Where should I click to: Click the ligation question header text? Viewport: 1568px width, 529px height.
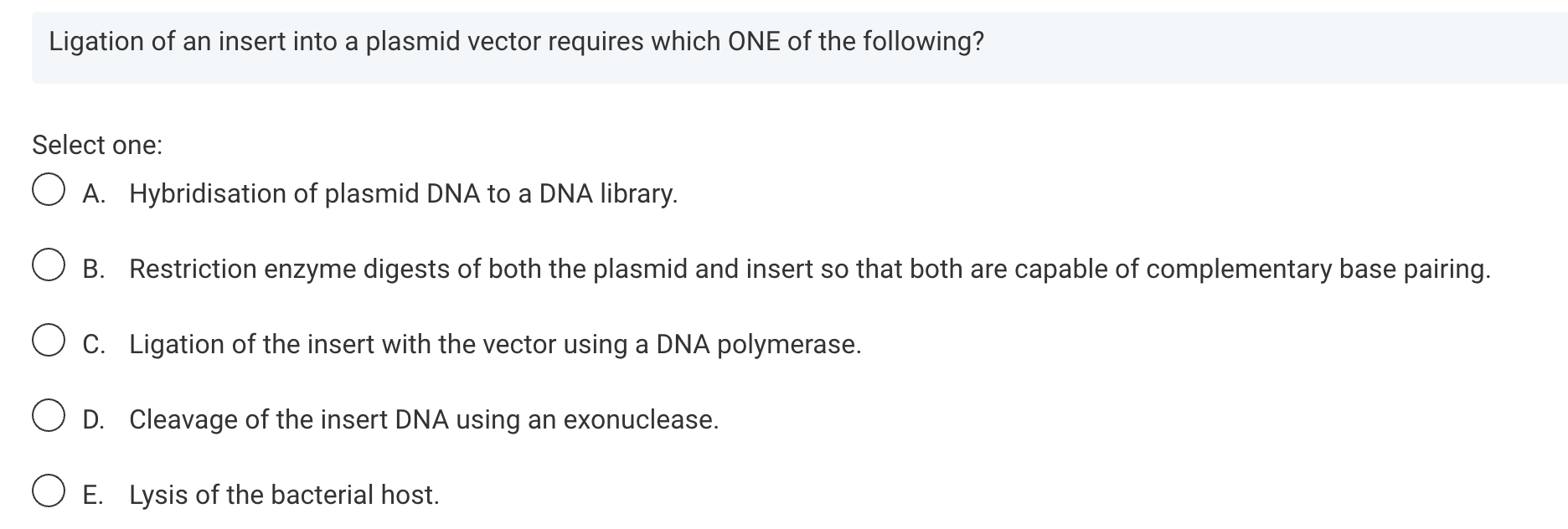tap(515, 40)
